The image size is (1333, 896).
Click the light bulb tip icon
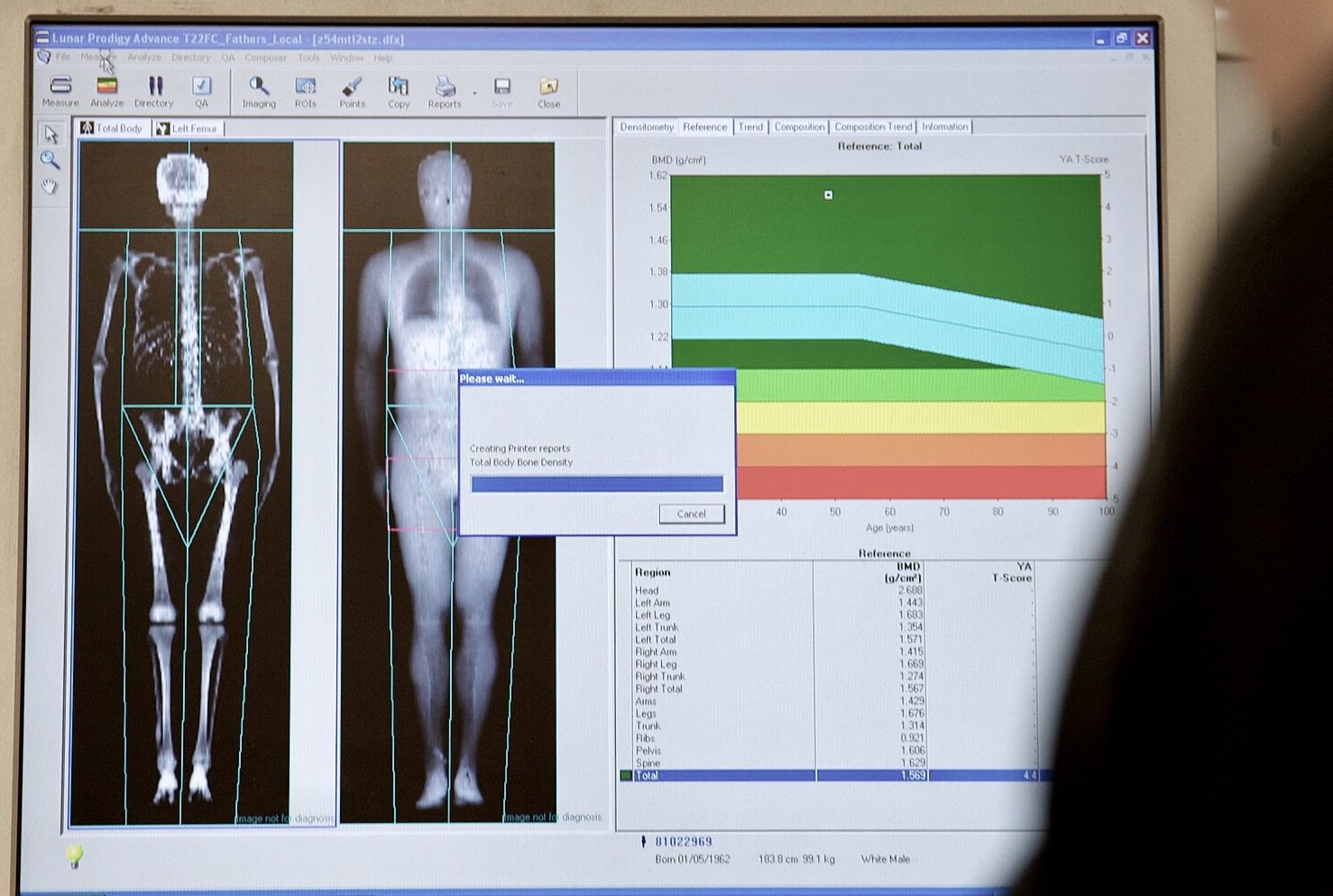(75, 856)
